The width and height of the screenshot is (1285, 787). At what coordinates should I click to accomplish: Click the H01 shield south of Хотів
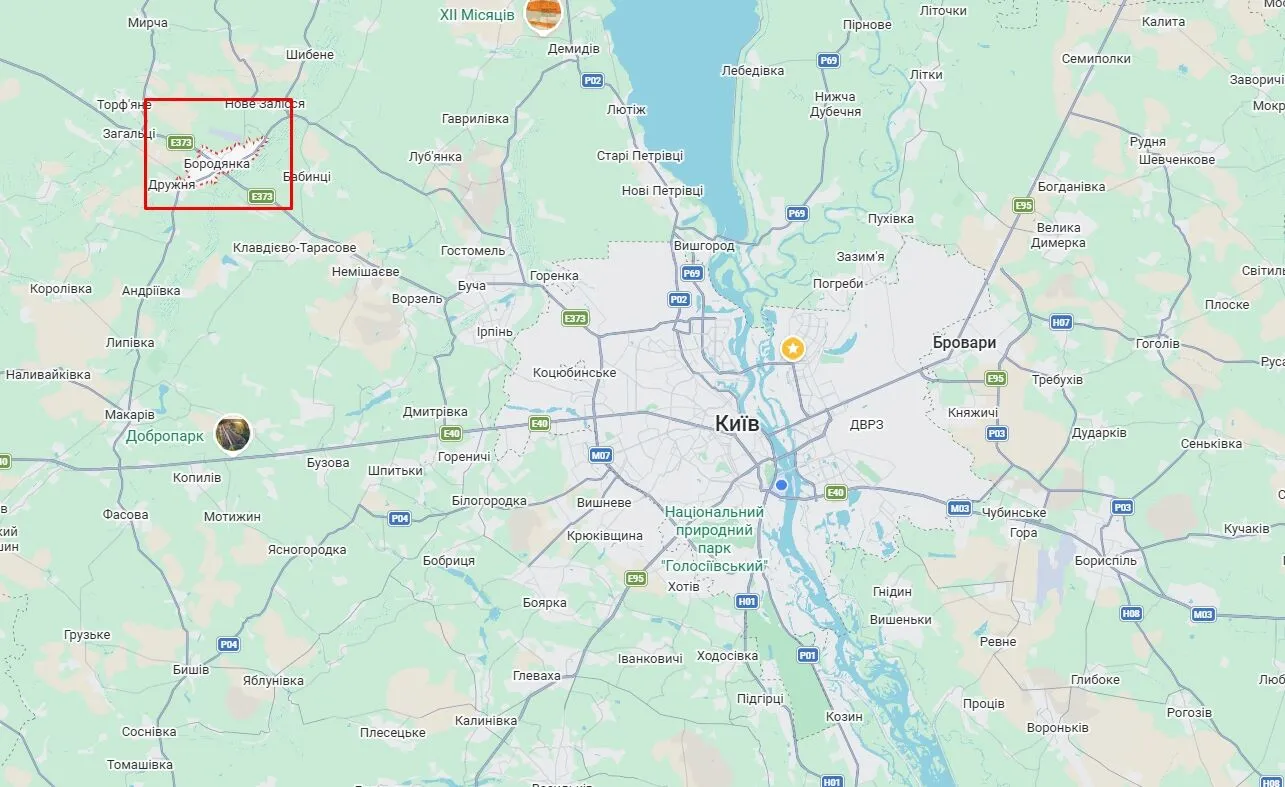pos(747,601)
